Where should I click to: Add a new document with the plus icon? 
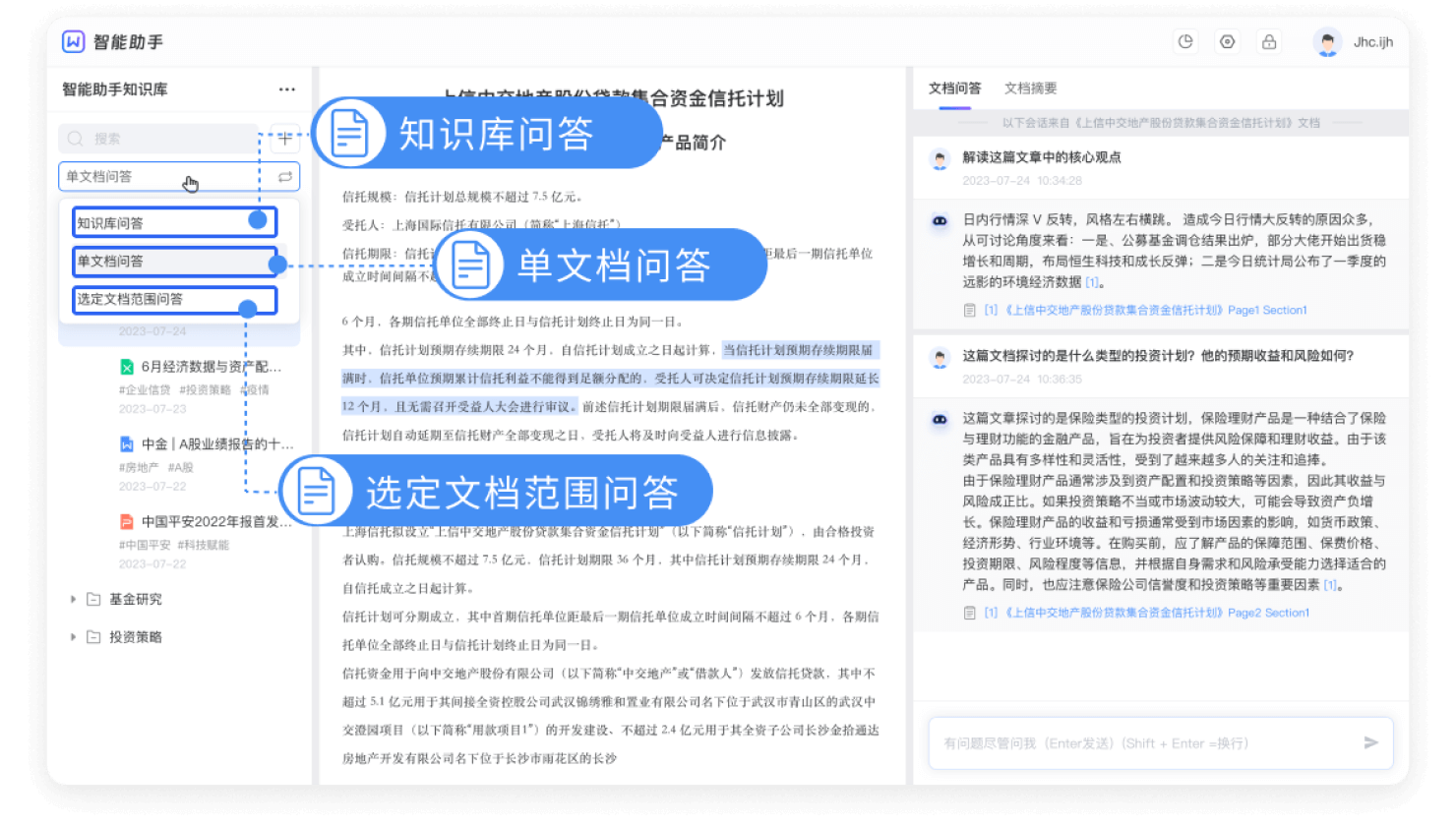(x=284, y=139)
